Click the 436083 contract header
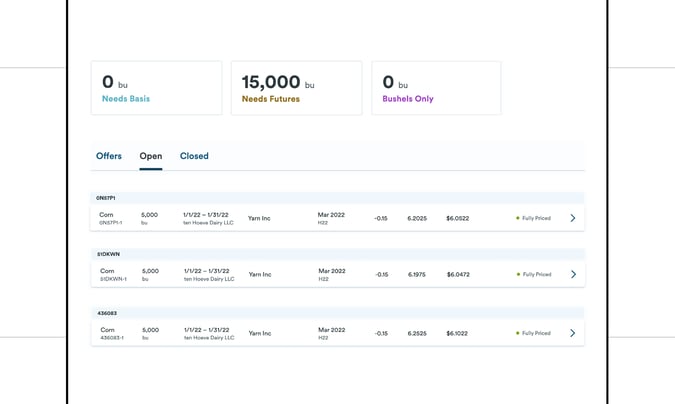Viewport: 675px width, 404px height. 338,313
